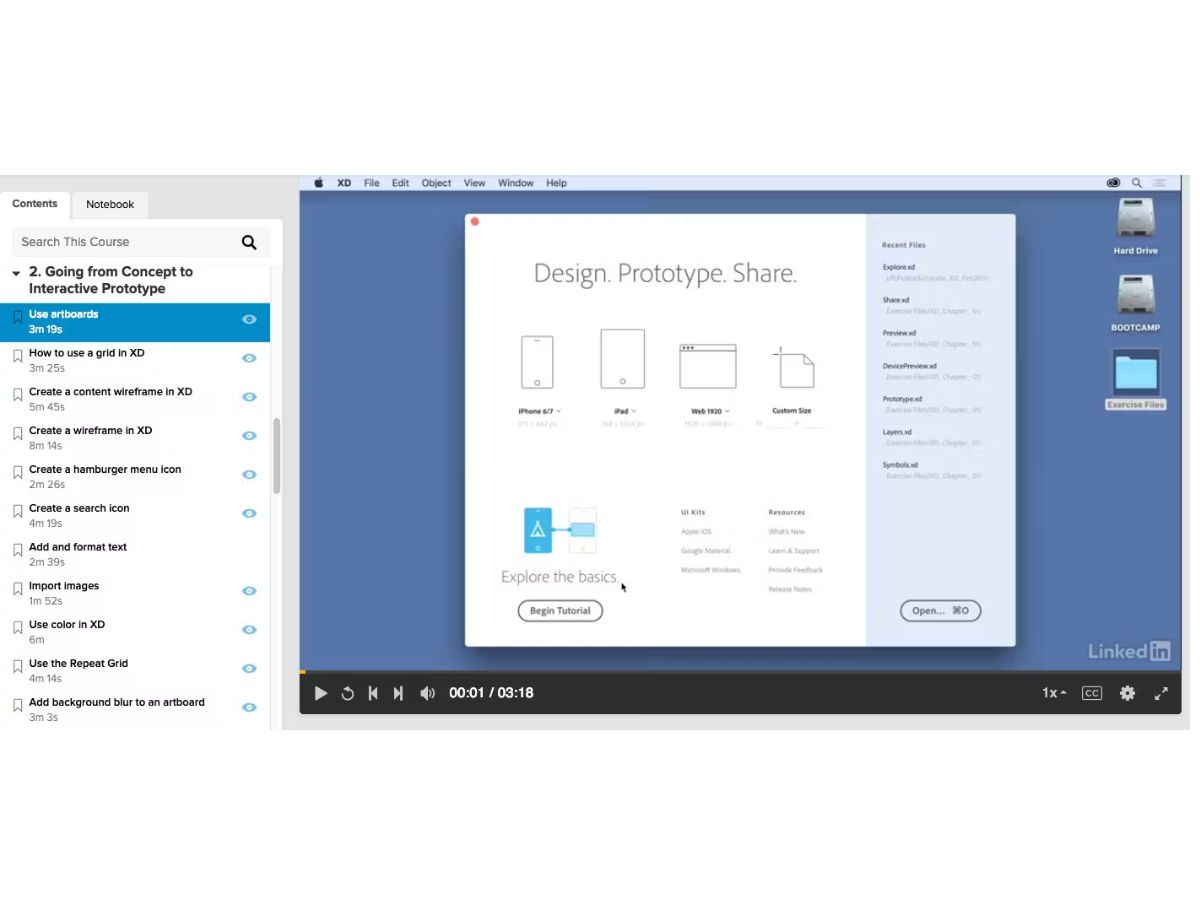Skip to previous video

pos(373,693)
